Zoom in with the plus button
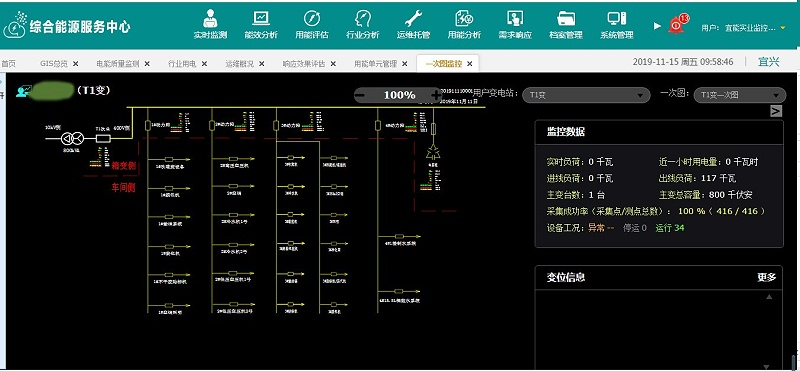The width and height of the screenshot is (800, 371). (x=436, y=95)
